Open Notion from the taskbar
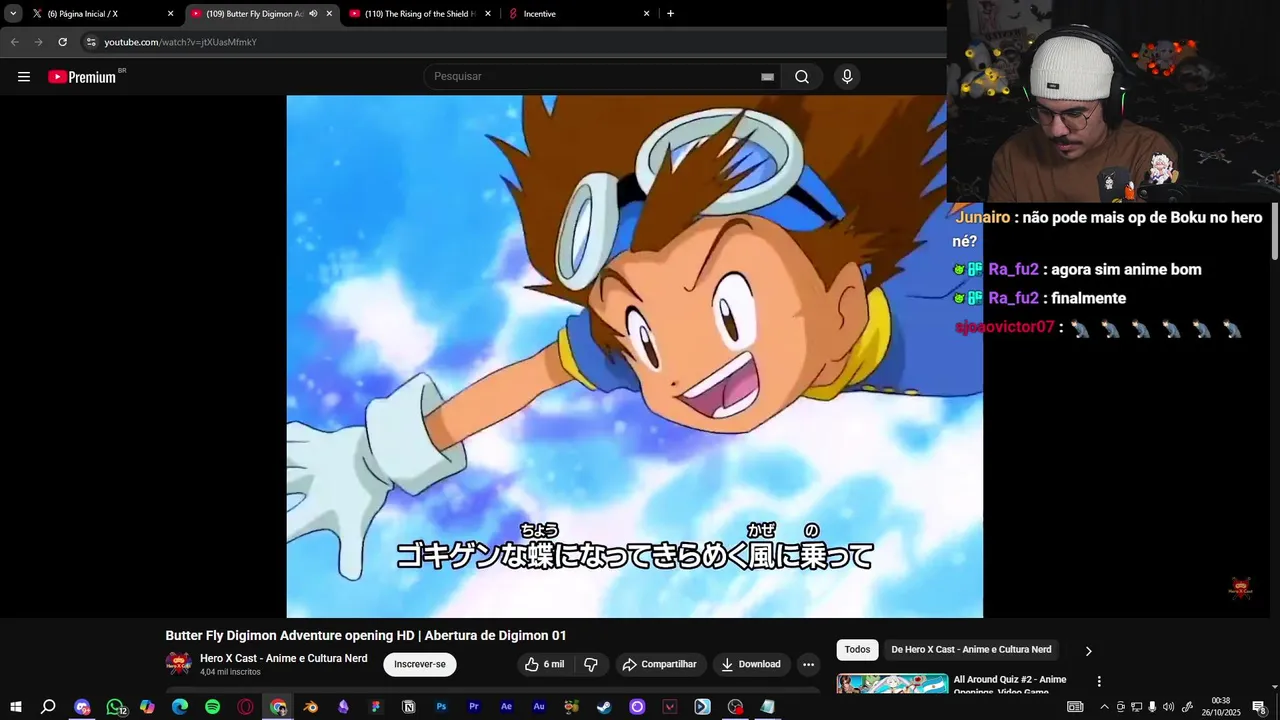This screenshot has width=1280, height=720. pos(409,707)
